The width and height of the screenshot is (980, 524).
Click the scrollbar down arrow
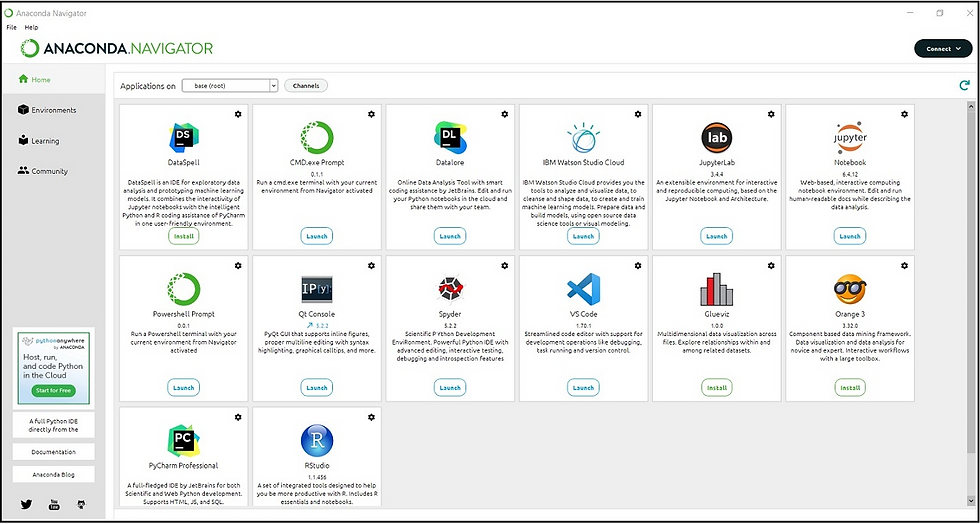[x=971, y=501]
